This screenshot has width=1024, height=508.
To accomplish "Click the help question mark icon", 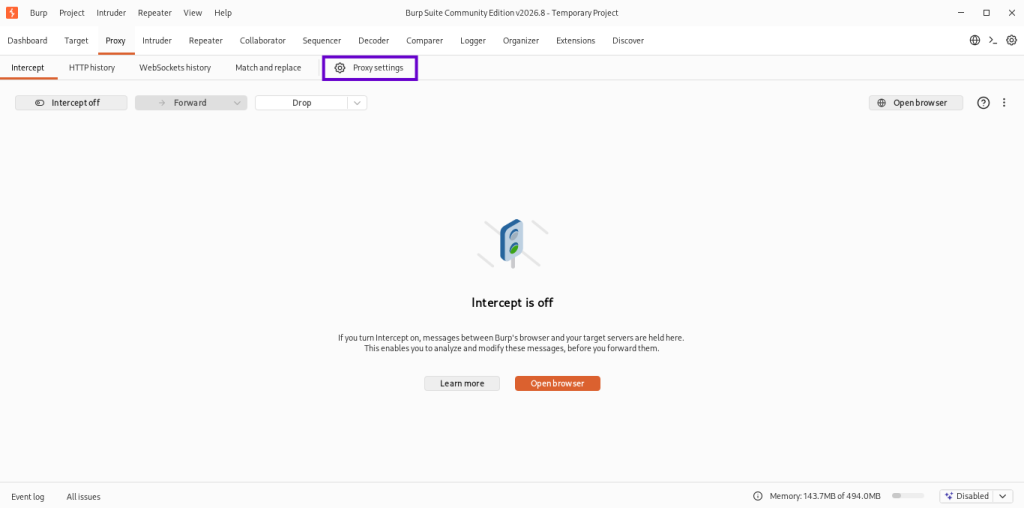I will coord(984,103).
